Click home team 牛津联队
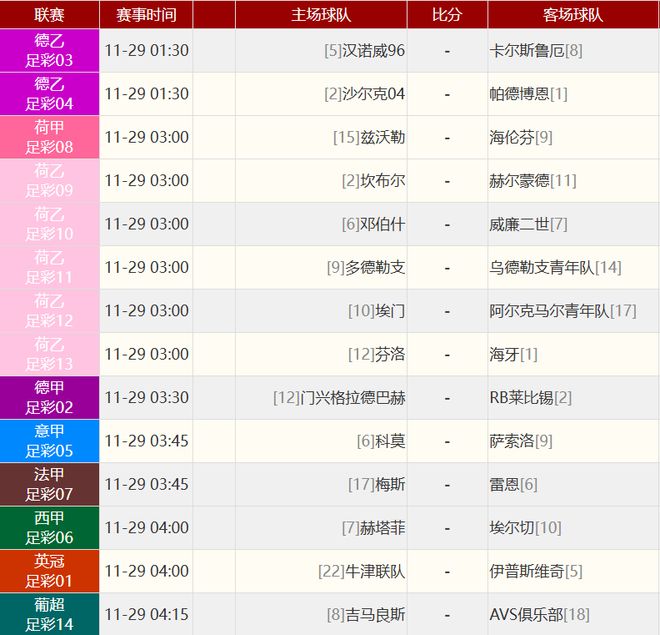 (375, 571)
